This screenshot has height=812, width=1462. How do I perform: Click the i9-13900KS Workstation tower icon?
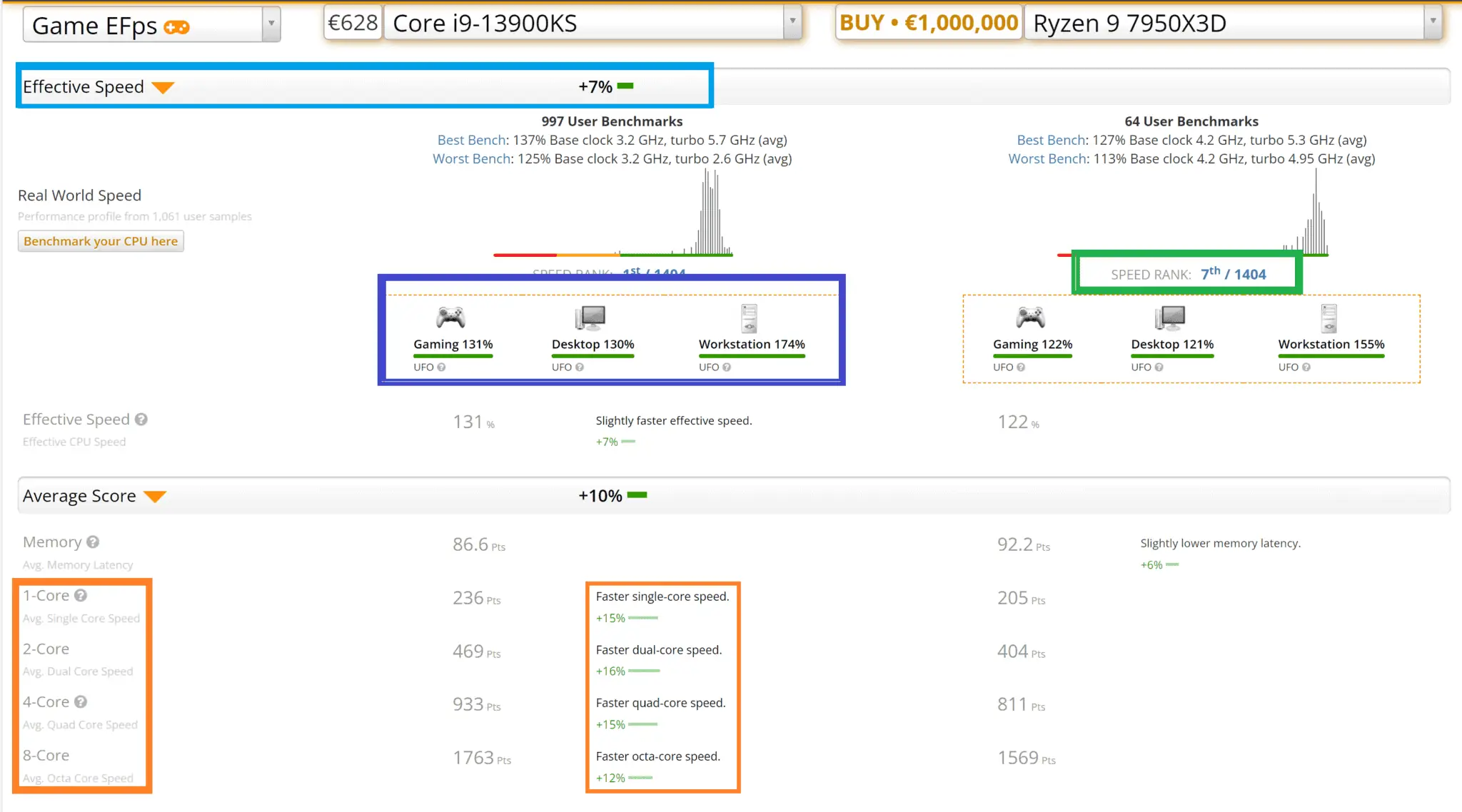749,318
